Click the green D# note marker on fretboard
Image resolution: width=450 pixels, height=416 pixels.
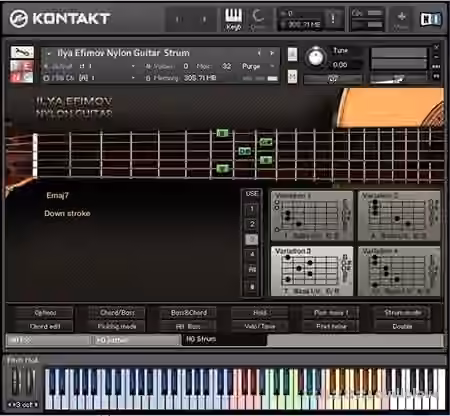click(245, 151)
